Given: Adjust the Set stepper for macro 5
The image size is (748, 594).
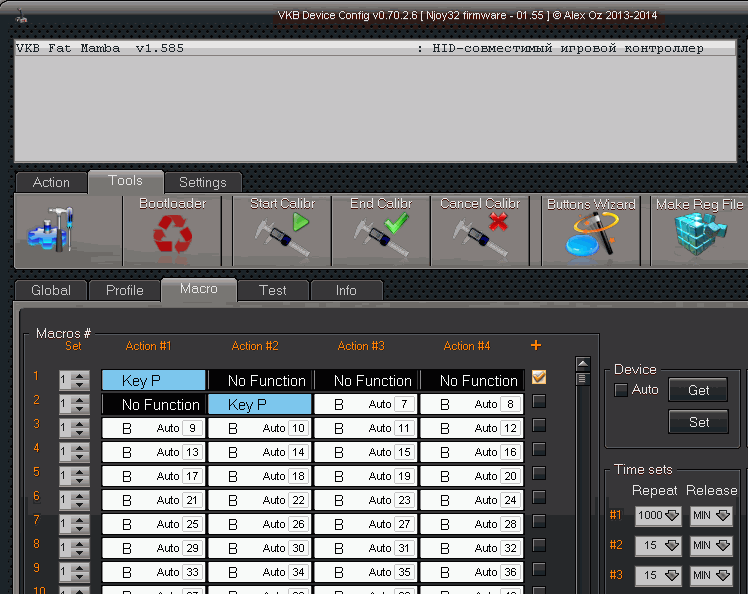Looking at the screenshot, I should coord(74,476).
